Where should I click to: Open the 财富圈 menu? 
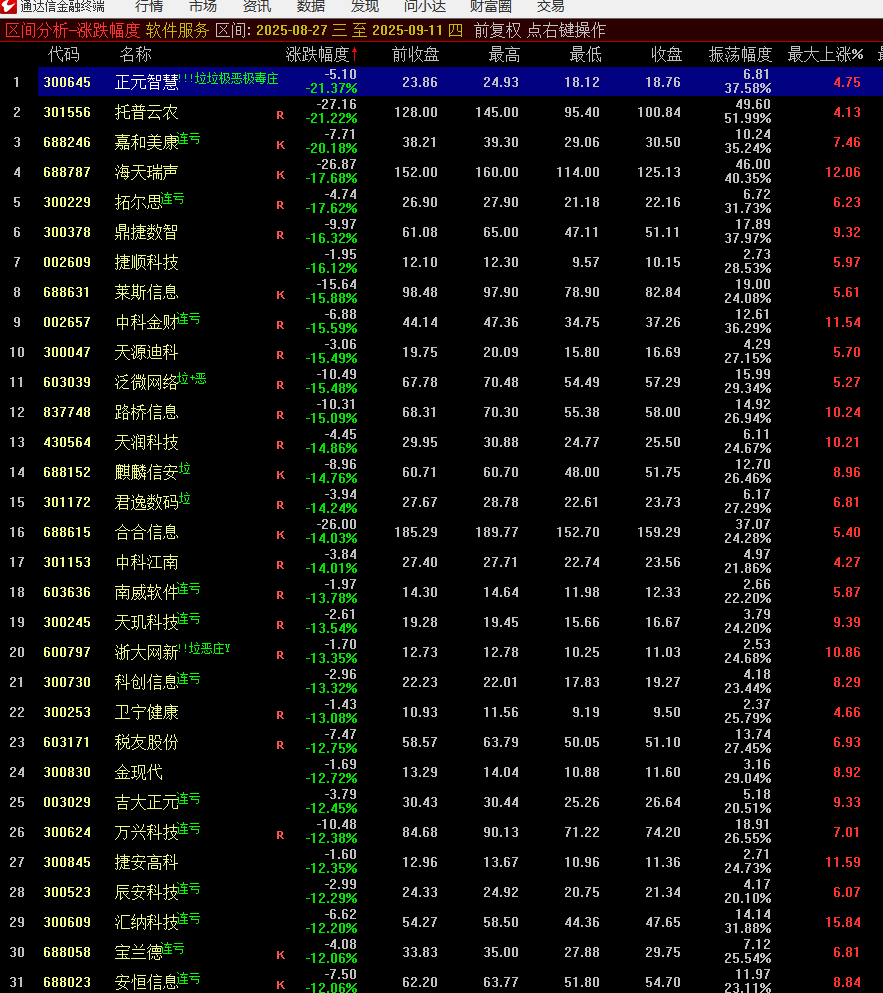tap(491, 6)
